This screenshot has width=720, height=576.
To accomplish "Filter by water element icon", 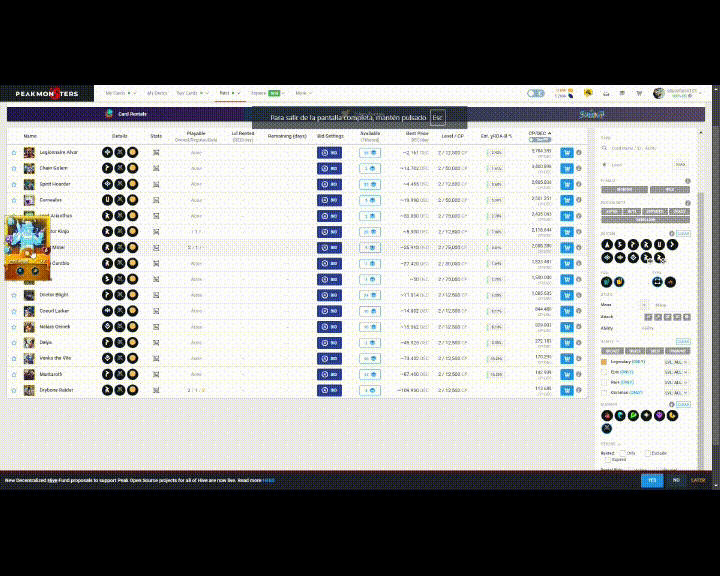I will click(620, 416).
